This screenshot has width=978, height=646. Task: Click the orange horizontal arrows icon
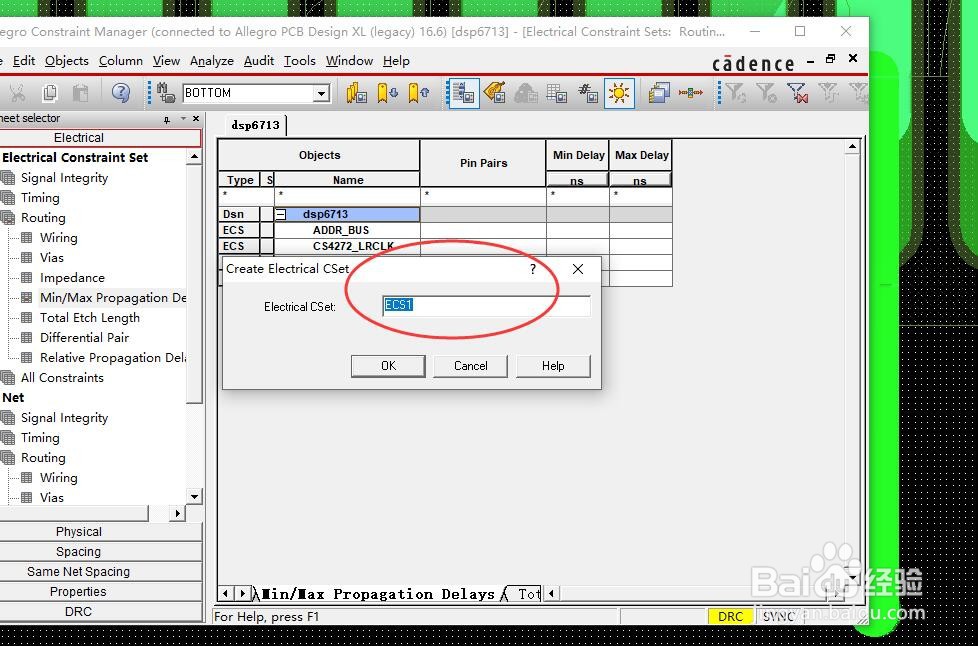(690, 94)
